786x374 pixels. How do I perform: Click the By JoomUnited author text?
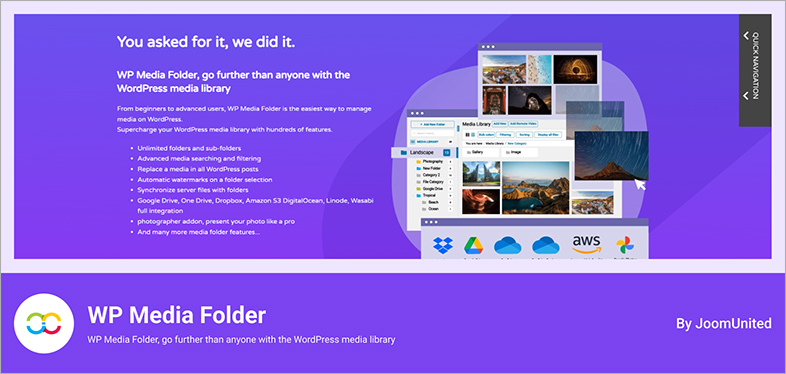pyautogui.click(x=724, y=324)
